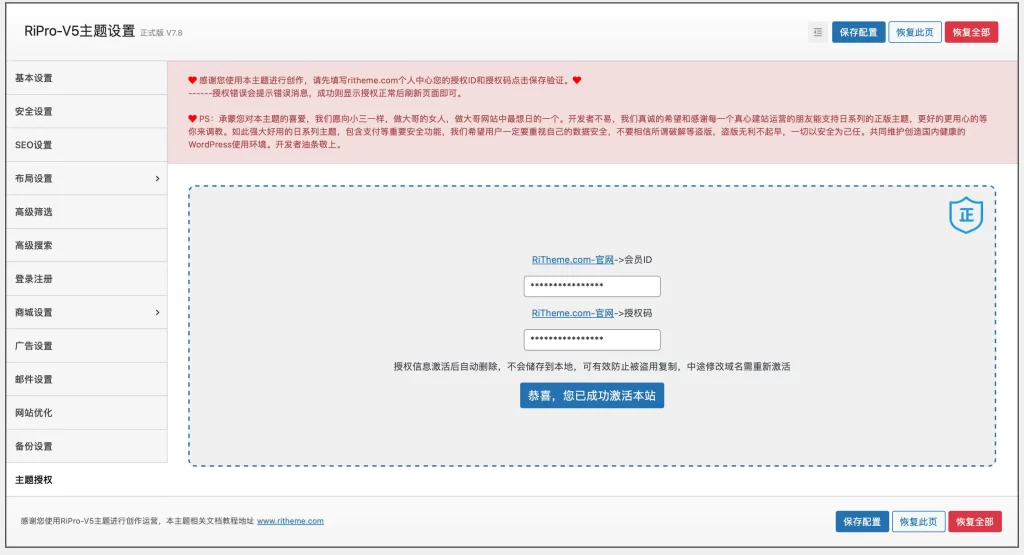Click the 会员ID password input field
Screen dimensions: 1024x555
(x=592, y=286)
